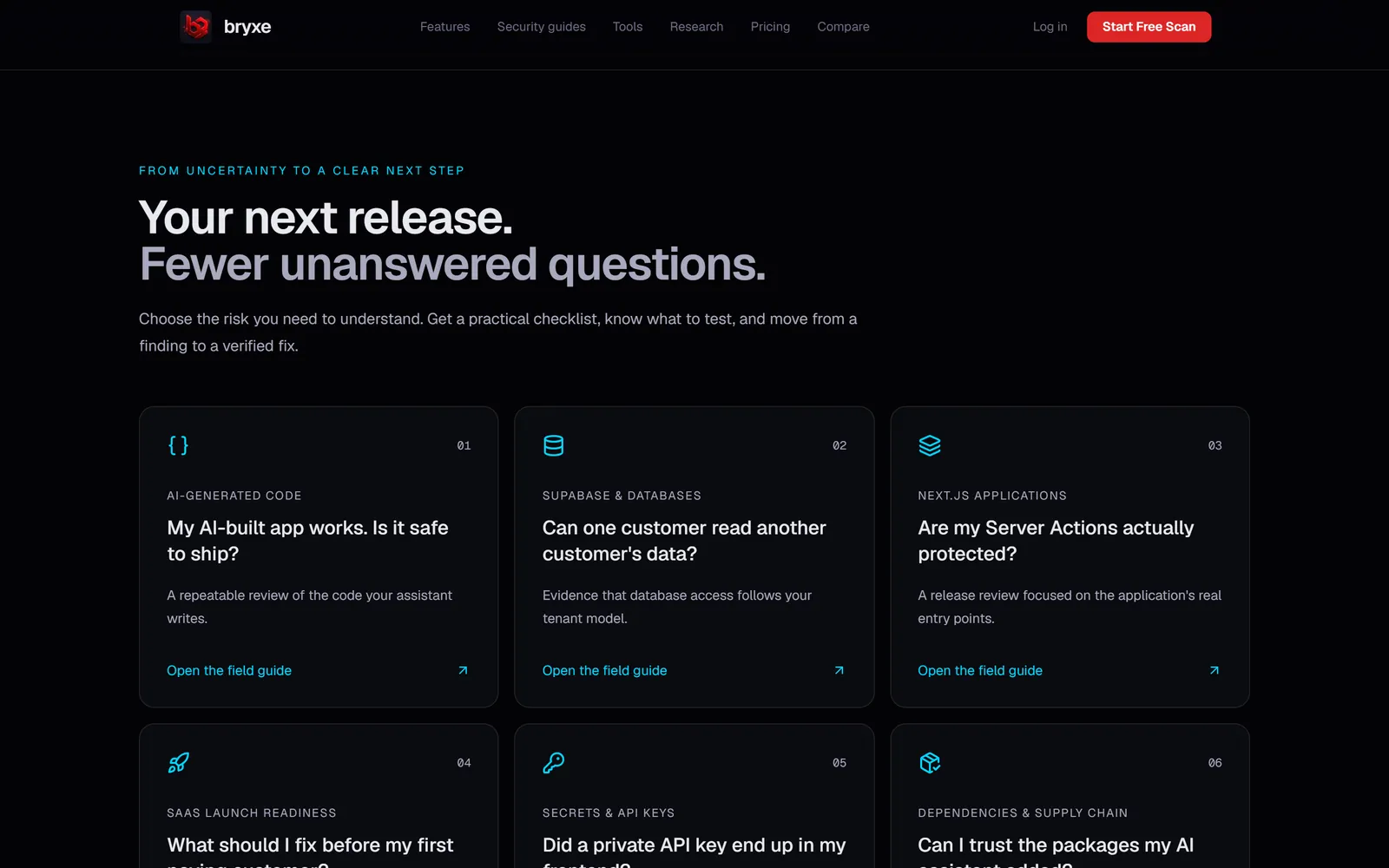Click text 'A repeatable review of the code your assistant writes.'

click(x=309, y=607)
